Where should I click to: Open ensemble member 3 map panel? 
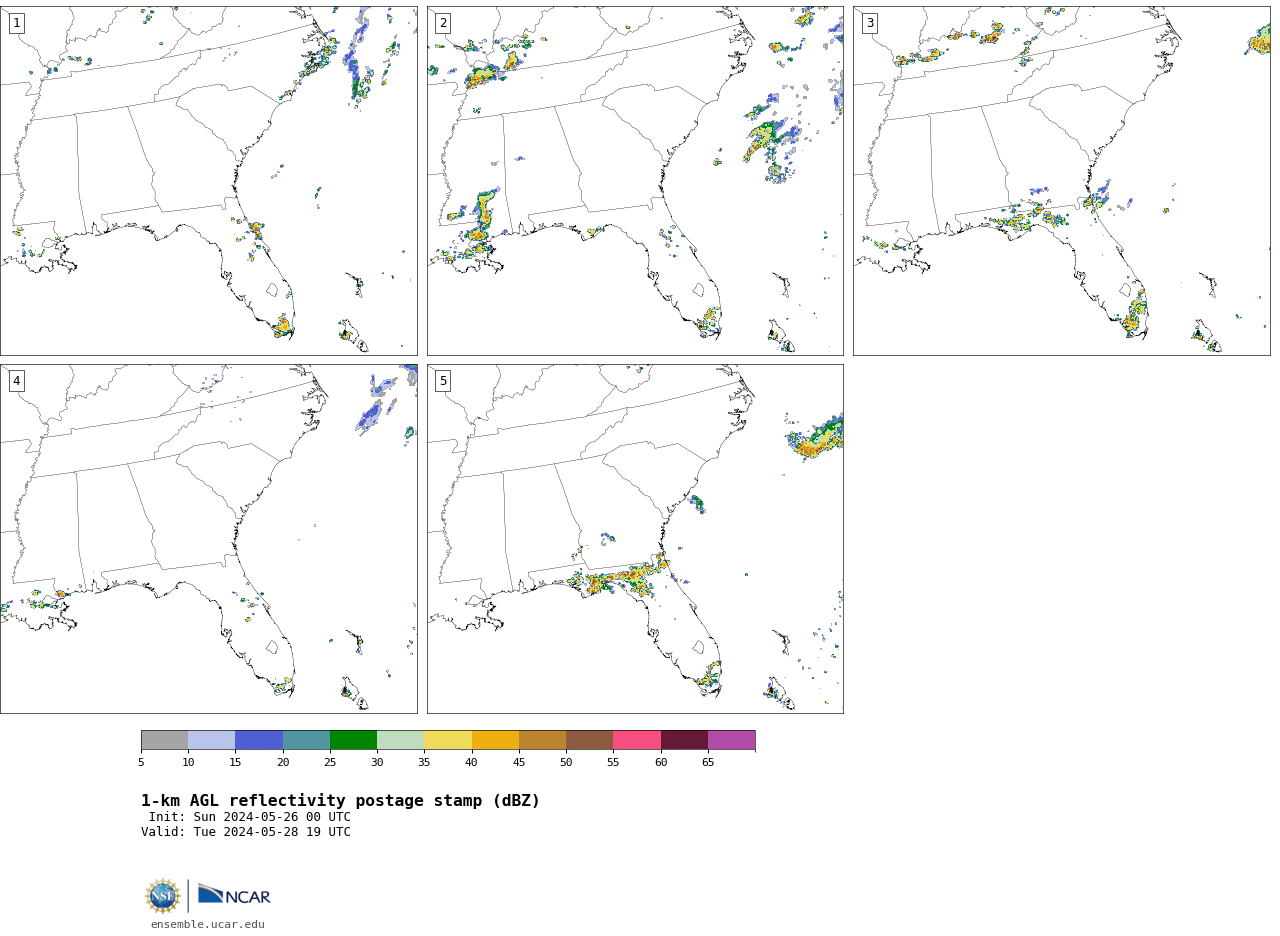[1061, 180]
